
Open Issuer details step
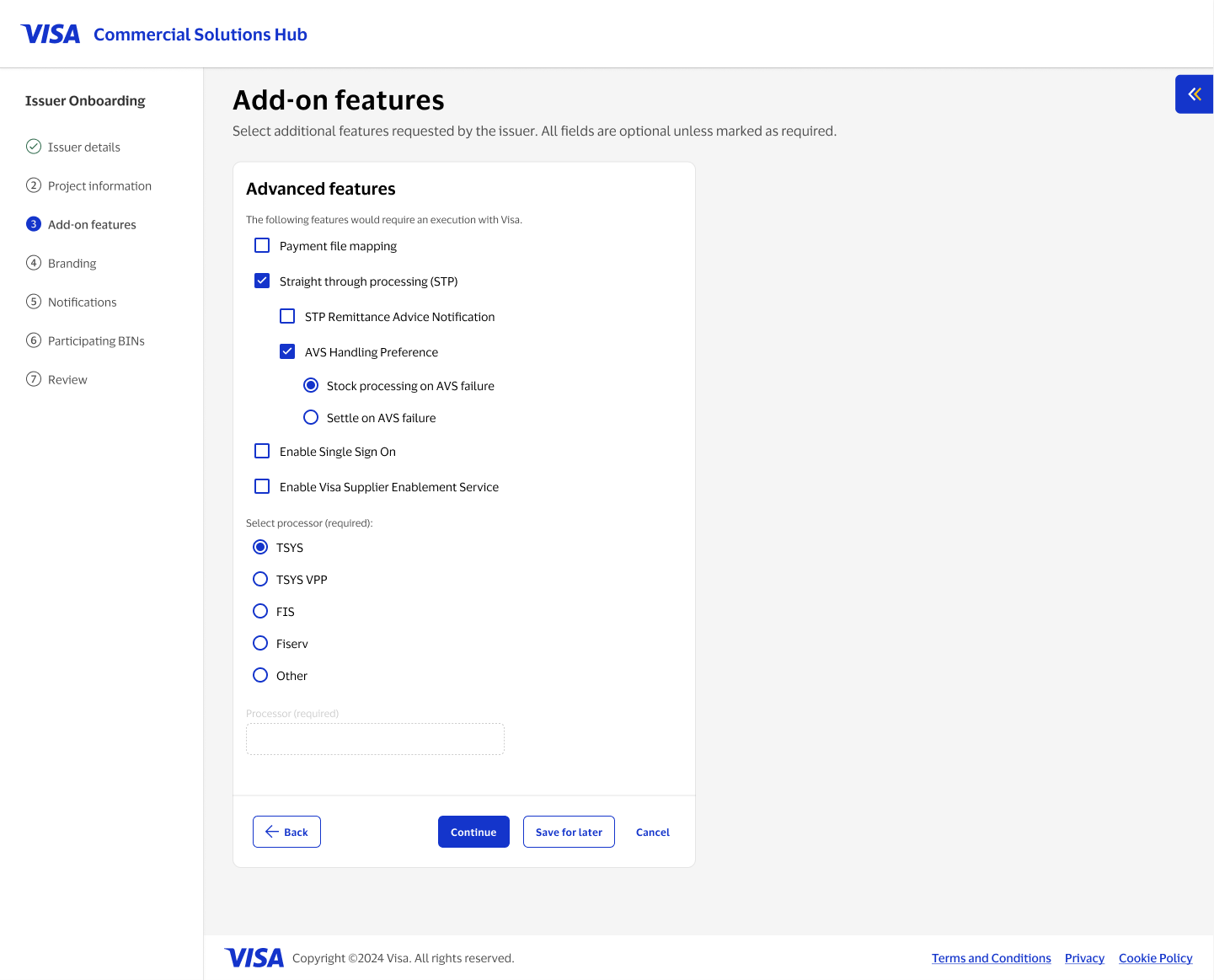pos(84,147)
